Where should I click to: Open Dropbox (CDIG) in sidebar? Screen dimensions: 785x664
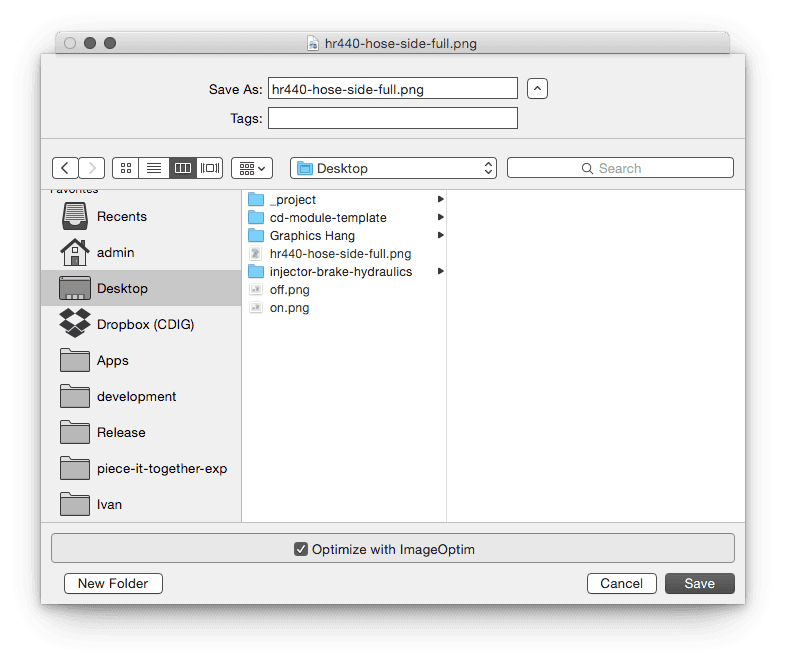click(x=145, y=324)
